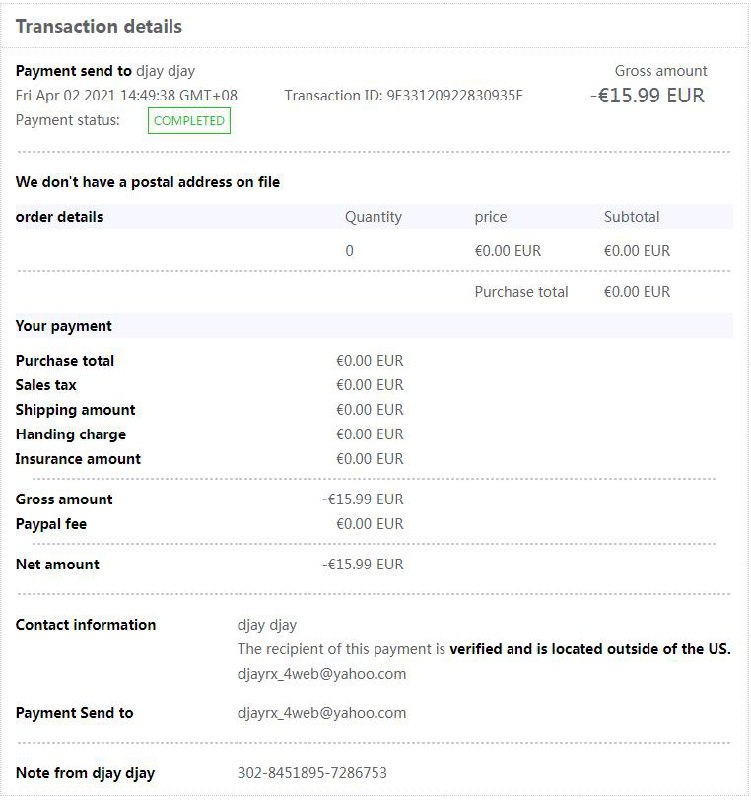Click the Subtotal column header
Screen dimensions: 751x800
click(x=632, y=217)
